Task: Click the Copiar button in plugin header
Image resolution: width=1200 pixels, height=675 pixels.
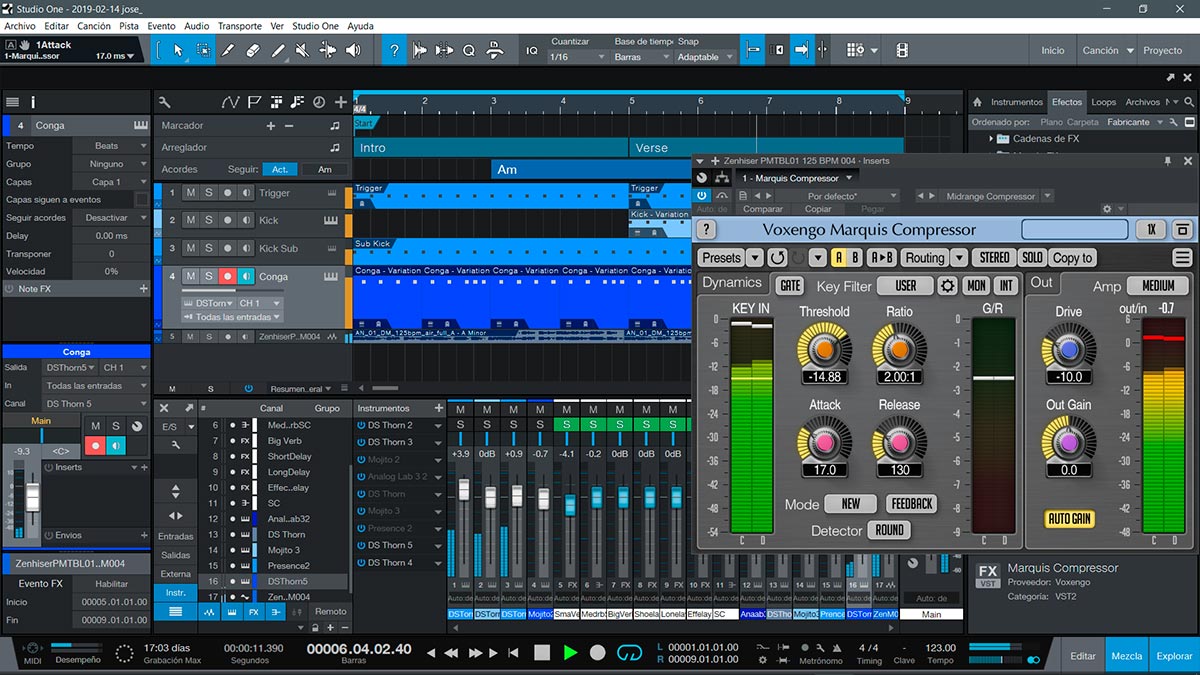Action: 818,209
